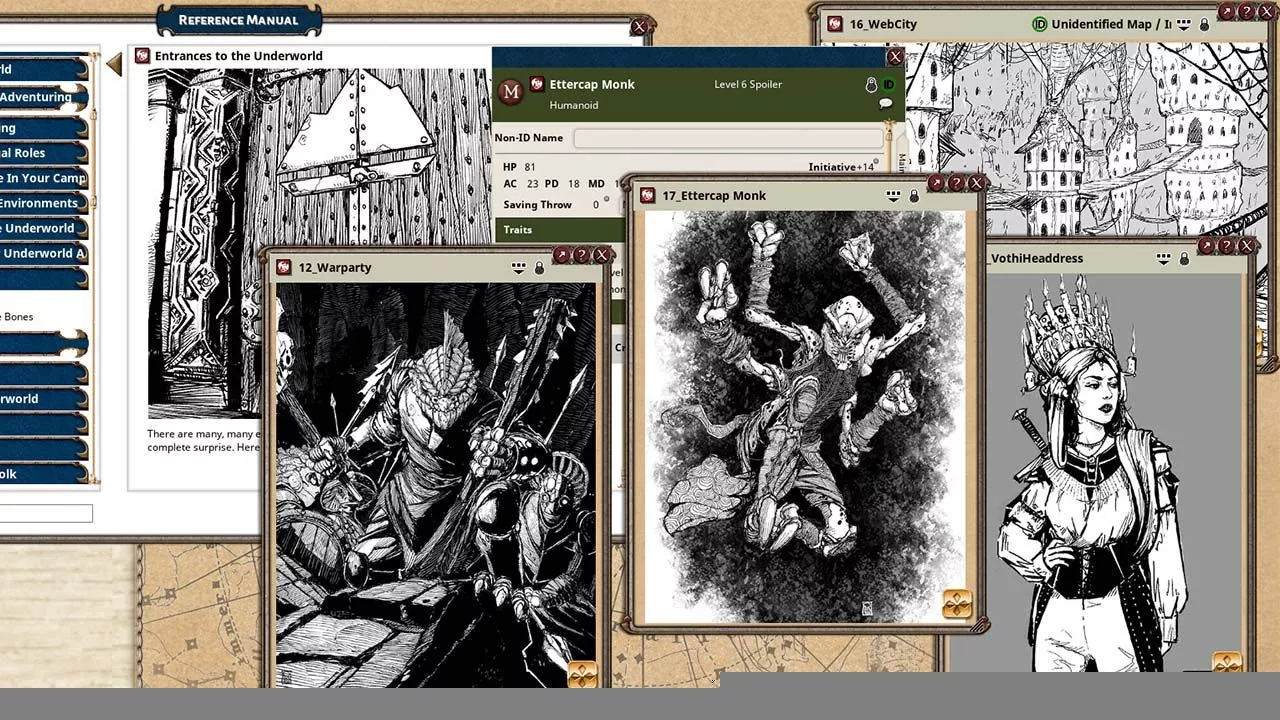Go back with the Reference Manual arrow
Screen dimensions: 1280x720
(x=114, y=65)
